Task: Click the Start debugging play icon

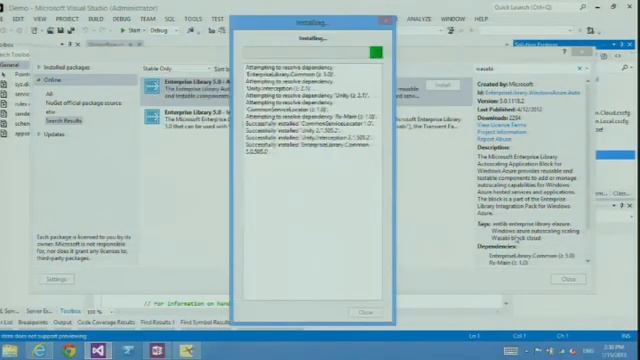Action: tap(122, 30)
